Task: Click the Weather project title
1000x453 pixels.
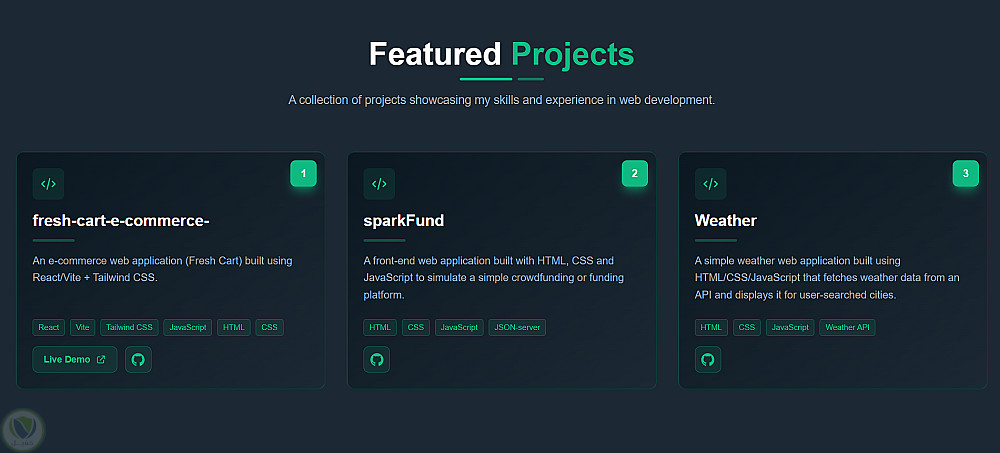Action: coord(726,220)
